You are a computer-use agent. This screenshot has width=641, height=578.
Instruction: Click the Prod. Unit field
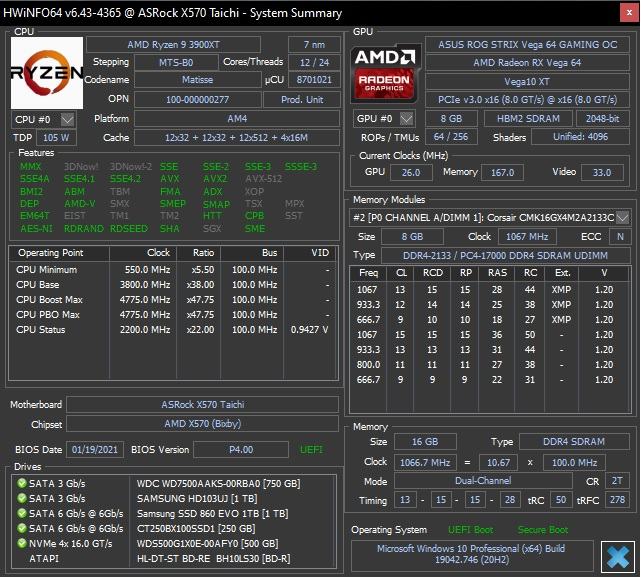(302, 99)
